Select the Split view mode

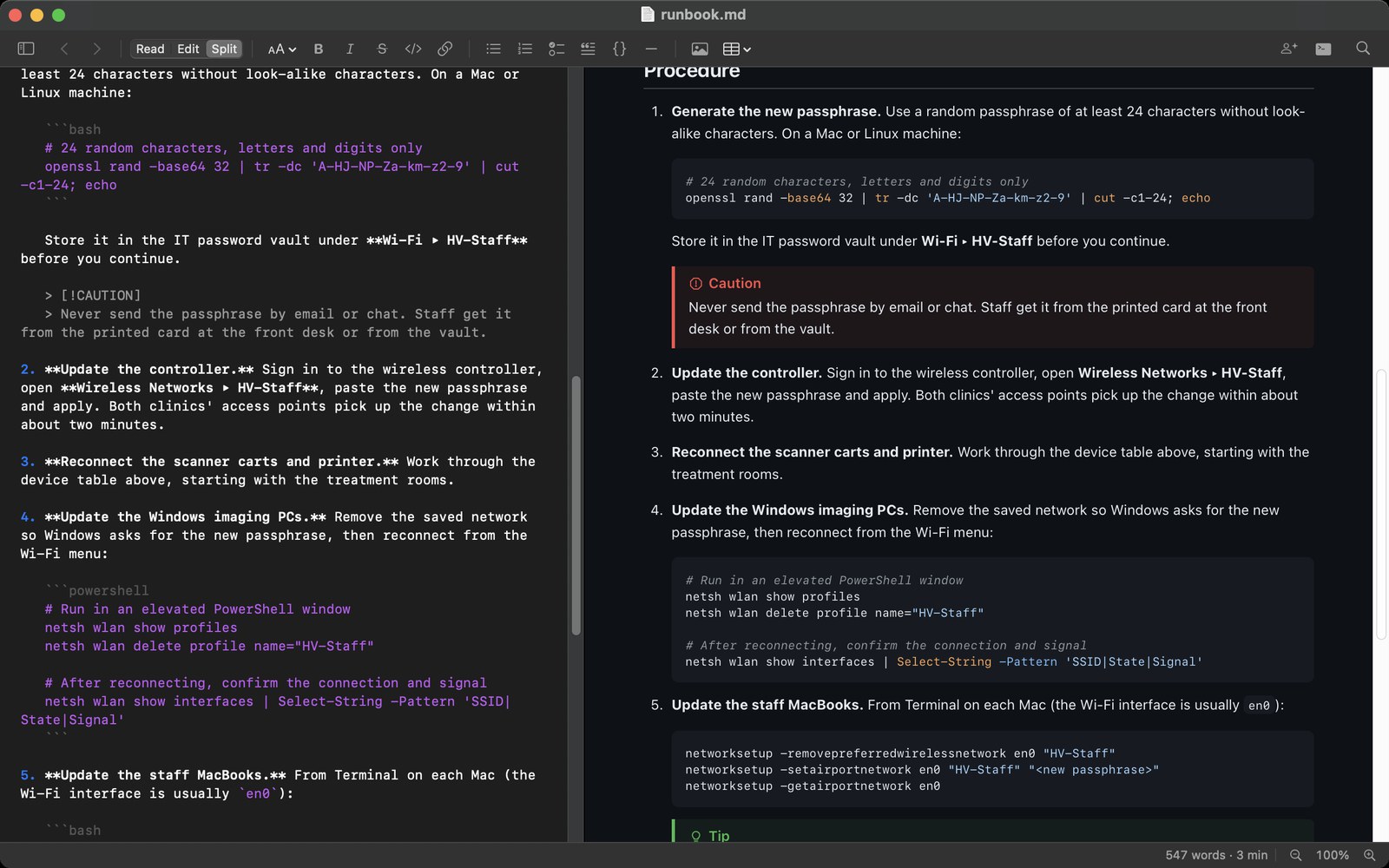(224, 49)
